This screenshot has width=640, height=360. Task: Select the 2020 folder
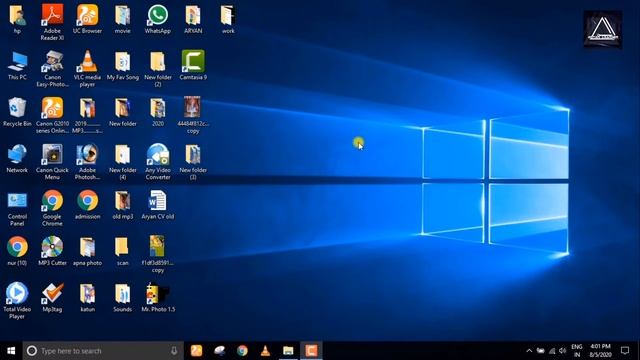click(x=158, y=112)
